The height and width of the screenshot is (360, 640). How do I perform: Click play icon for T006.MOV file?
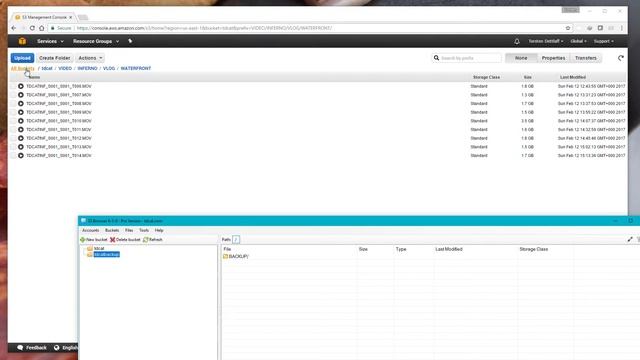(20, 86)
